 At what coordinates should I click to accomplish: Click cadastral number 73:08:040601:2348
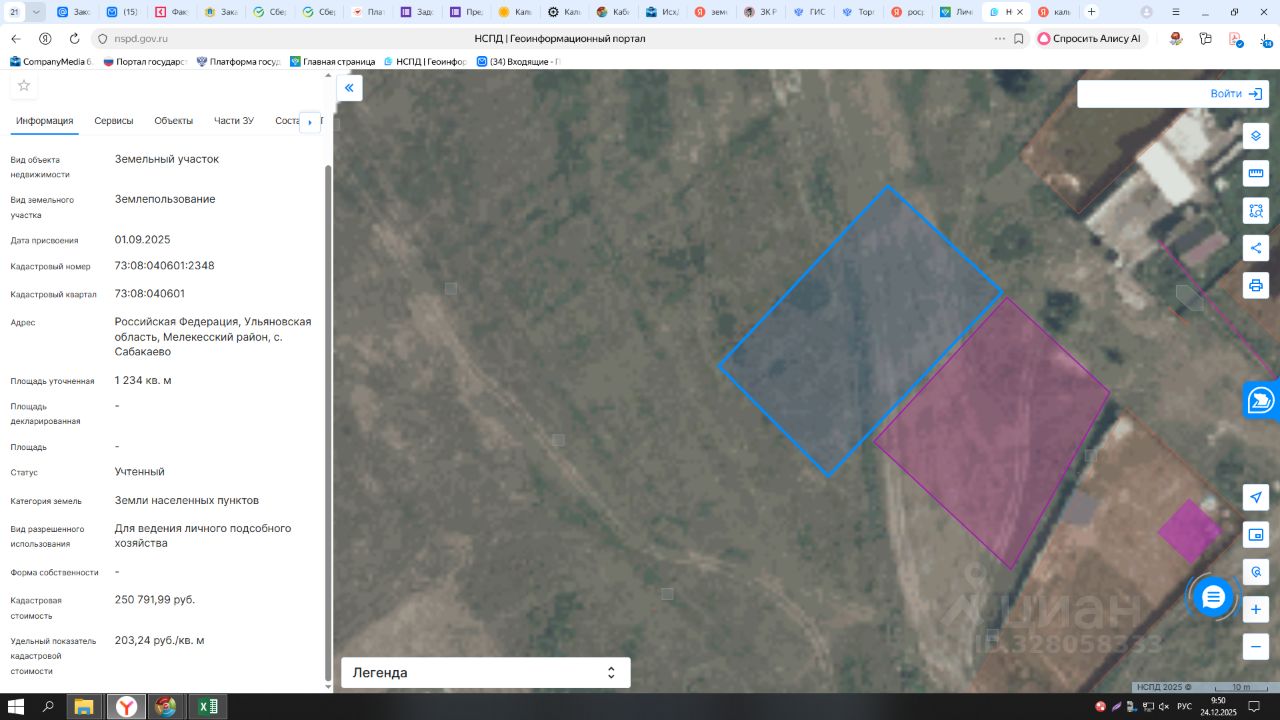pos(165,266)
